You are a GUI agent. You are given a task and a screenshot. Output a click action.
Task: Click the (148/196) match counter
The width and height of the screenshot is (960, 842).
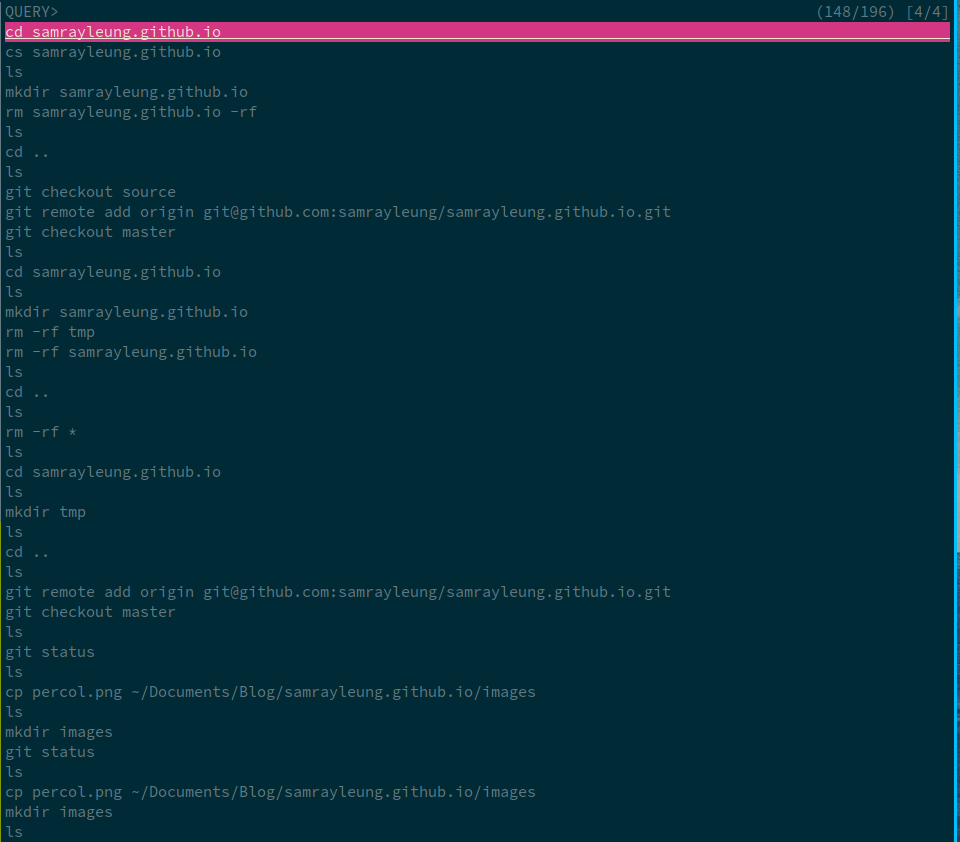[856, 11]
